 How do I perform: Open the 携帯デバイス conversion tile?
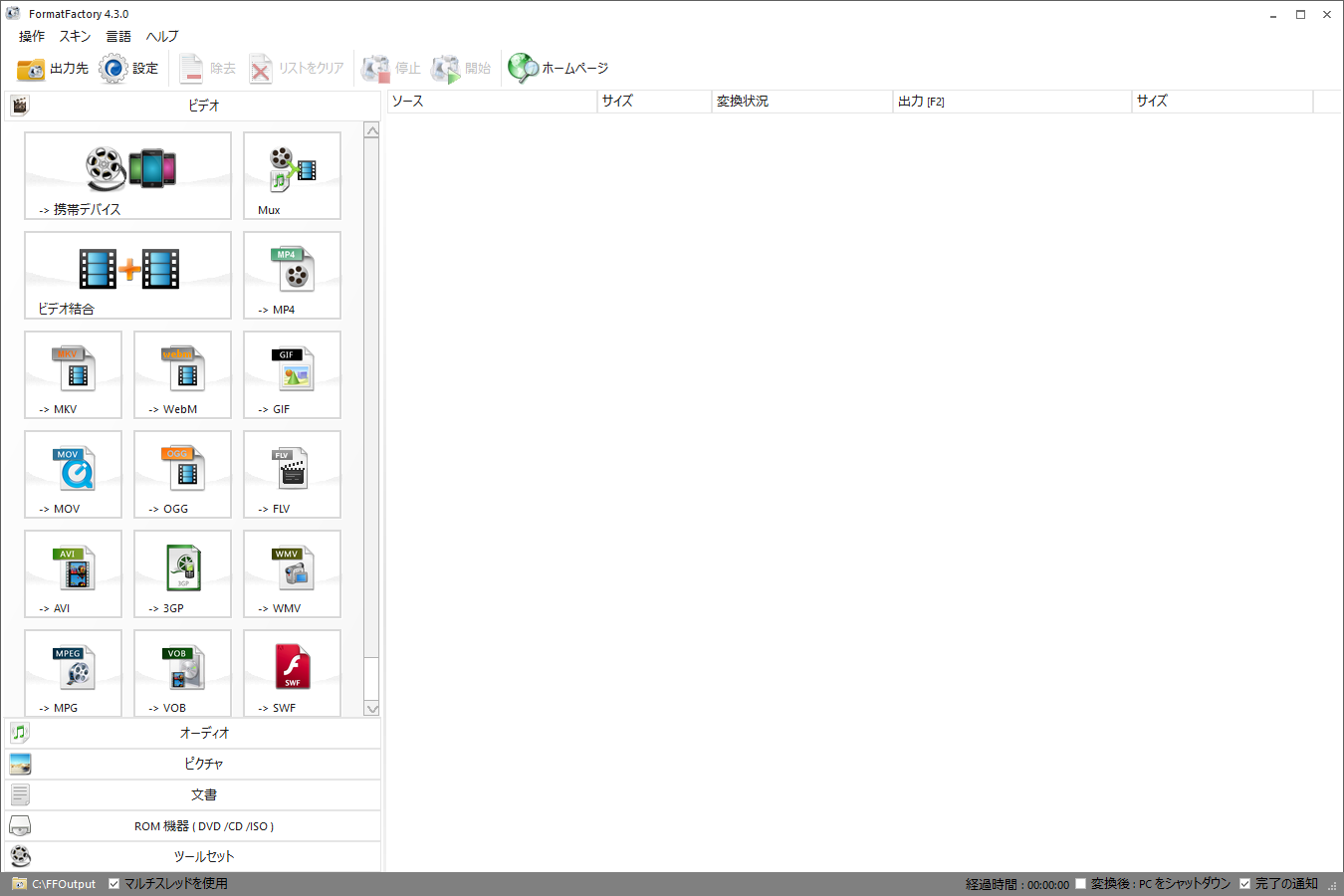coord(127,175)
